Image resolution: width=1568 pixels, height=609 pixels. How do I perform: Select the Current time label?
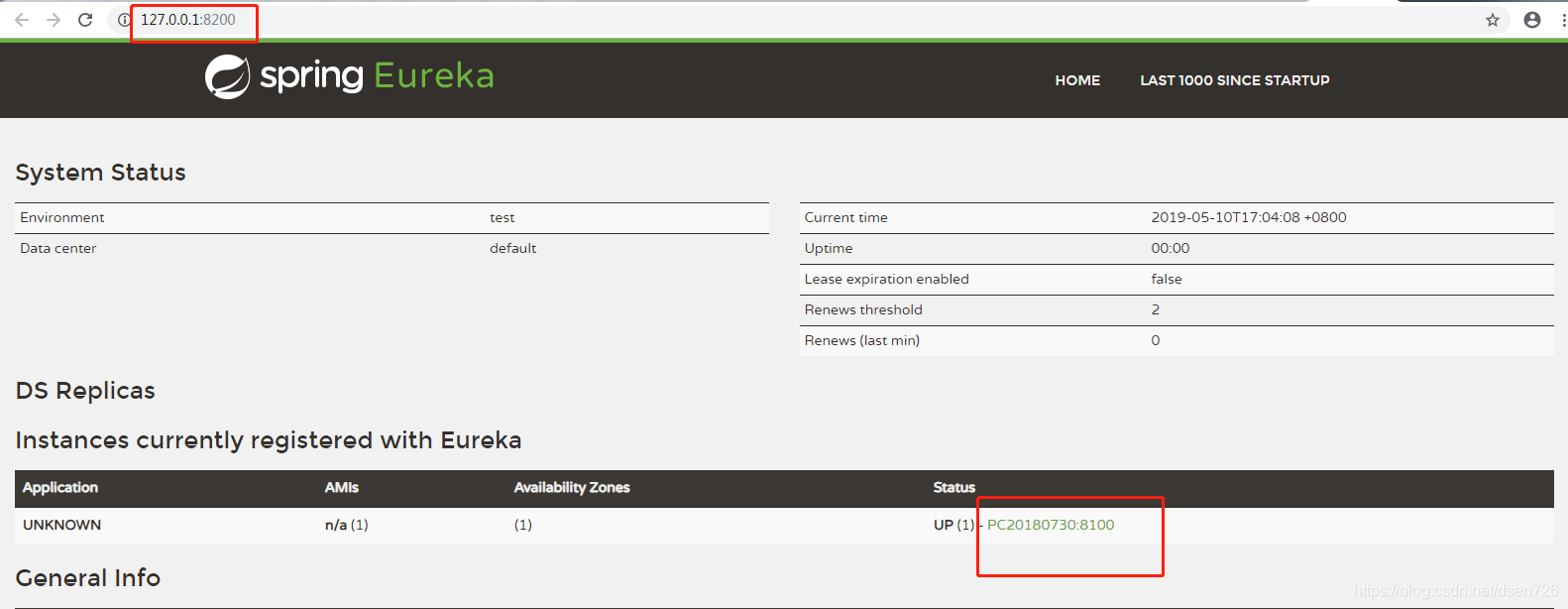tap(846, 217)
